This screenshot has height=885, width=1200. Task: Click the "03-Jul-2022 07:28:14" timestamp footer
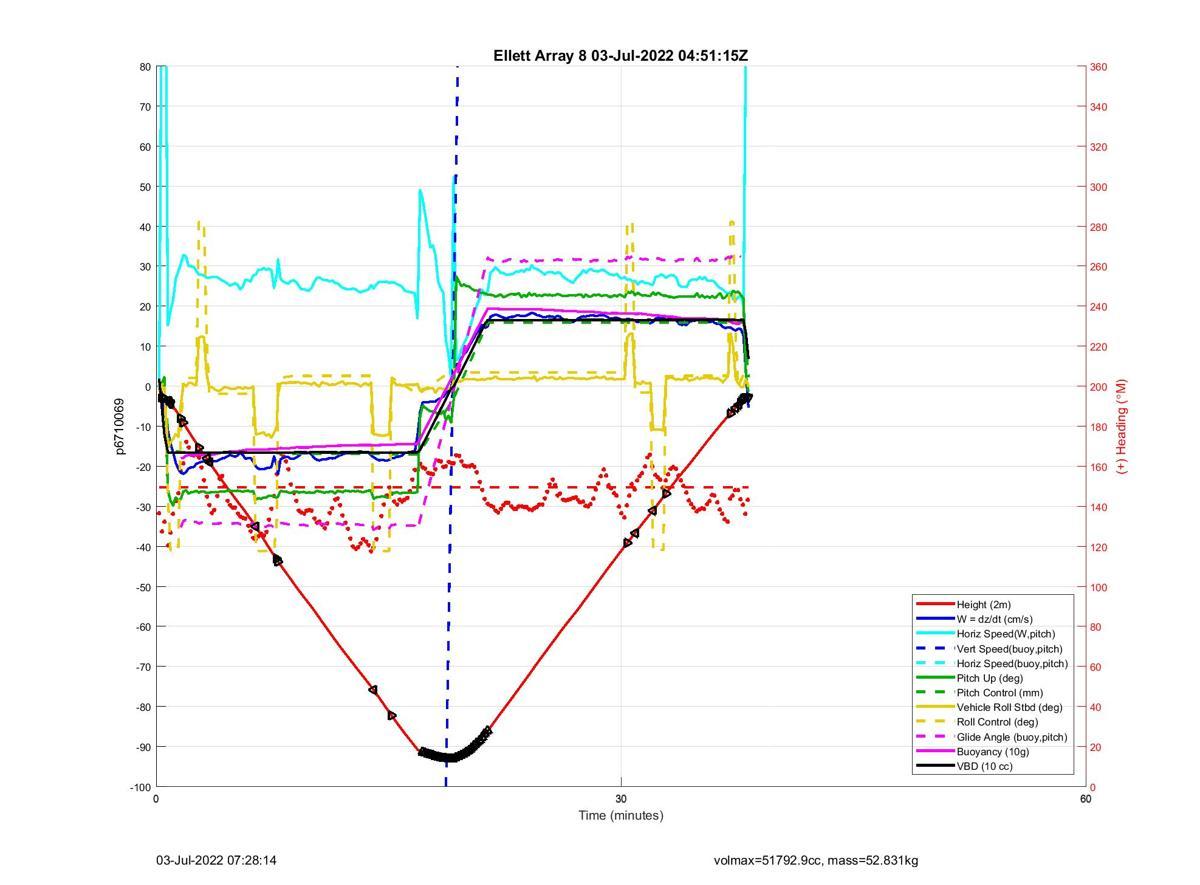[x=216, y=860]
